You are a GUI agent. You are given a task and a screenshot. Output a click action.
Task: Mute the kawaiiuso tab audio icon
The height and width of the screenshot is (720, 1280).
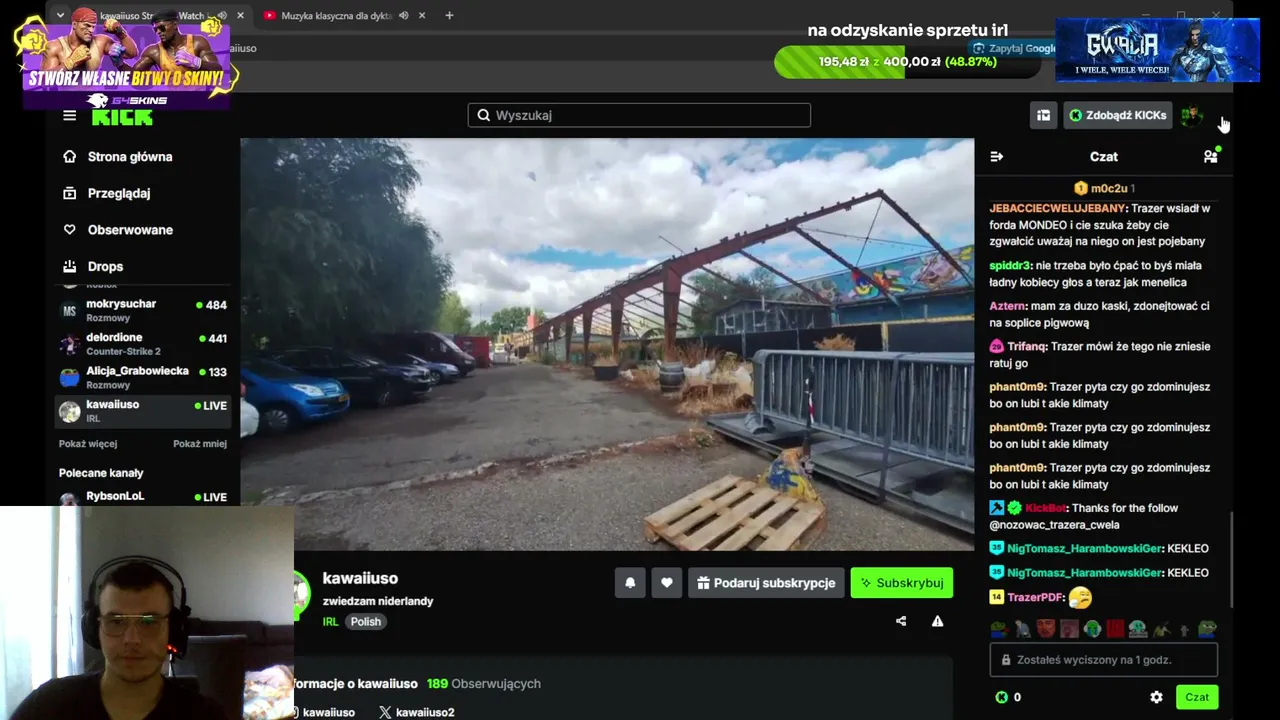coord(222,16)
